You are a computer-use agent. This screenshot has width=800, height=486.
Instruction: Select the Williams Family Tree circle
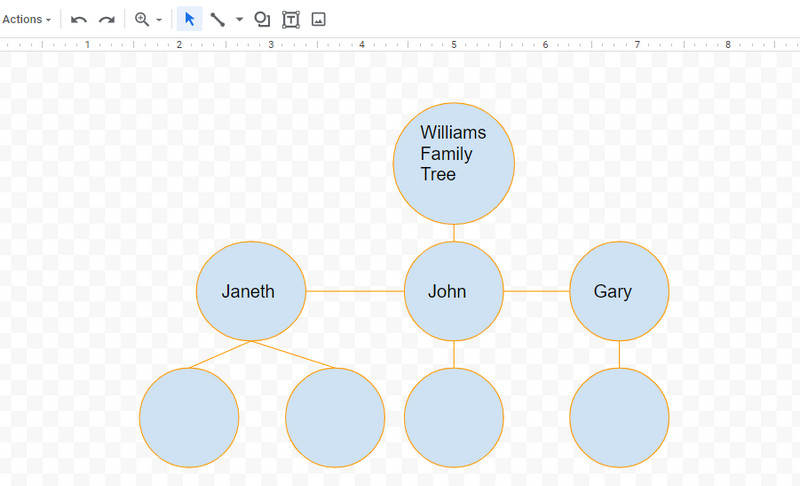tap(454, 164)
